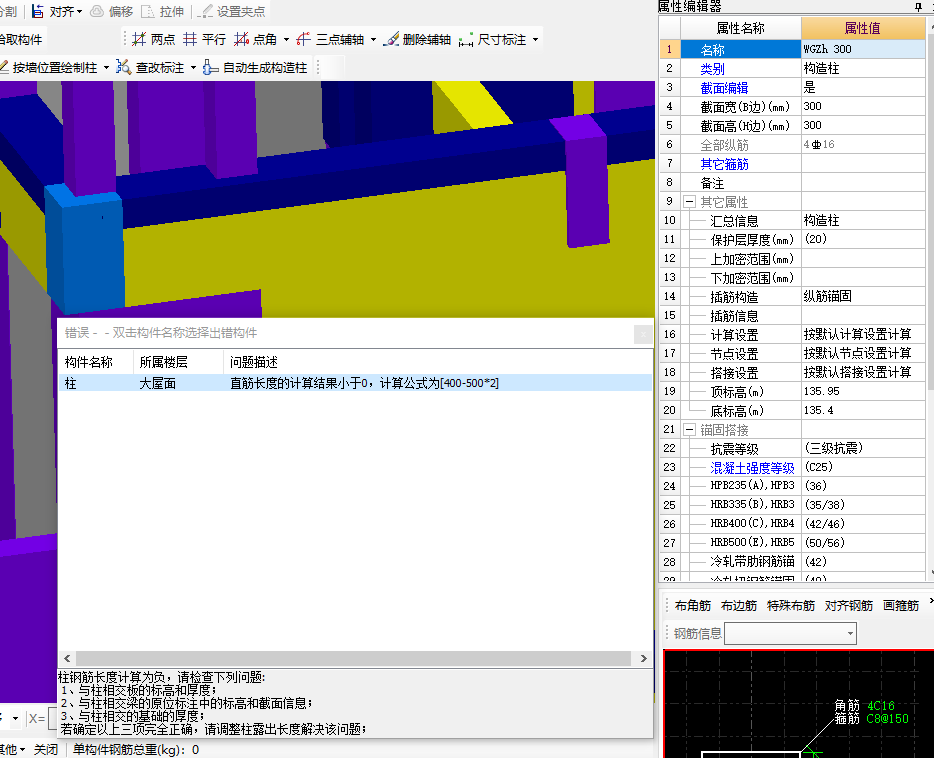Screen dimensions: 934x758
Task: Select the 平行 parallel axis tool
Action: click(204, 39)
